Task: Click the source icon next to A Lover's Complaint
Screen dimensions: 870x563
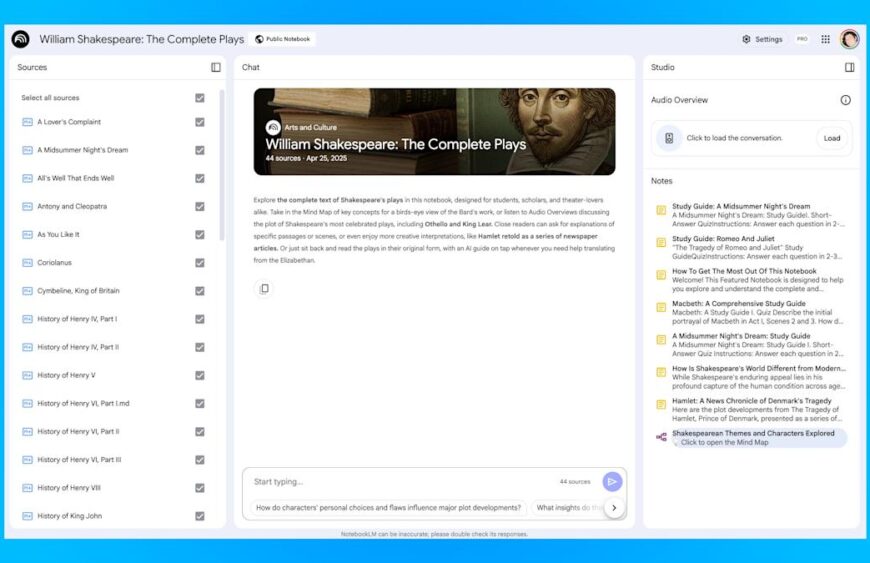Action: pyautogui.click(x=27, y=122)
